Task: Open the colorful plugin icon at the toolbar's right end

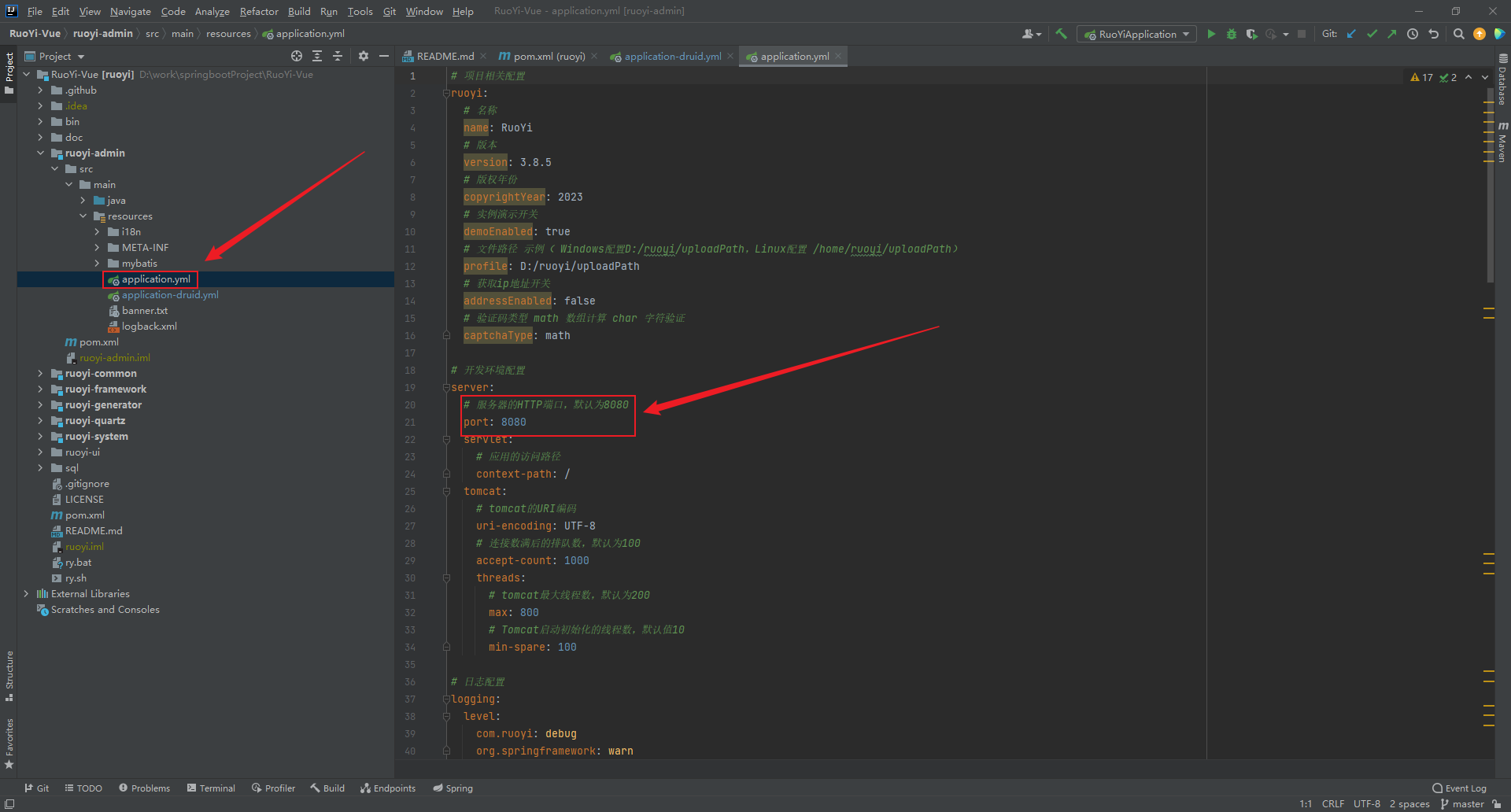Action: tap(1499, 34)
